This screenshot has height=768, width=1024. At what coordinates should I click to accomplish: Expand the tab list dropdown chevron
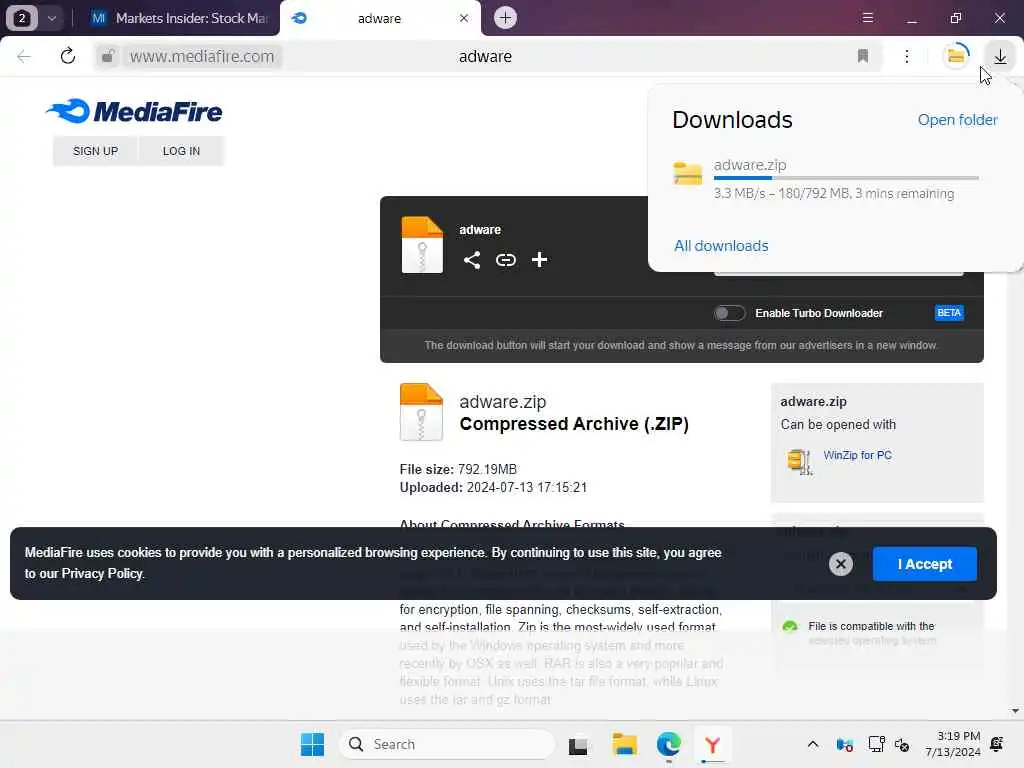[52, 18]
